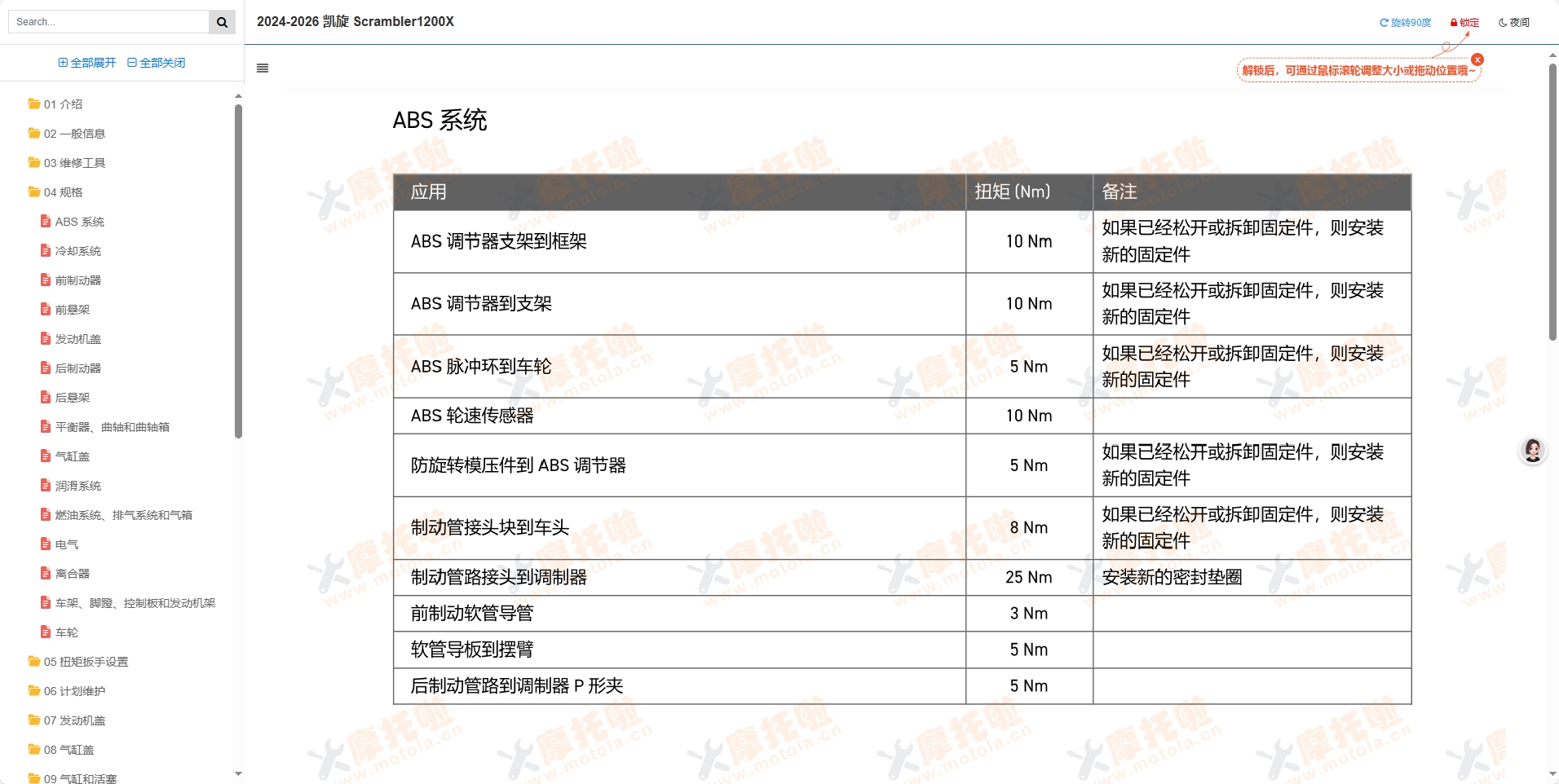
Task: Switch to 夜间 night mode
Action: [x=1514, y=23]
